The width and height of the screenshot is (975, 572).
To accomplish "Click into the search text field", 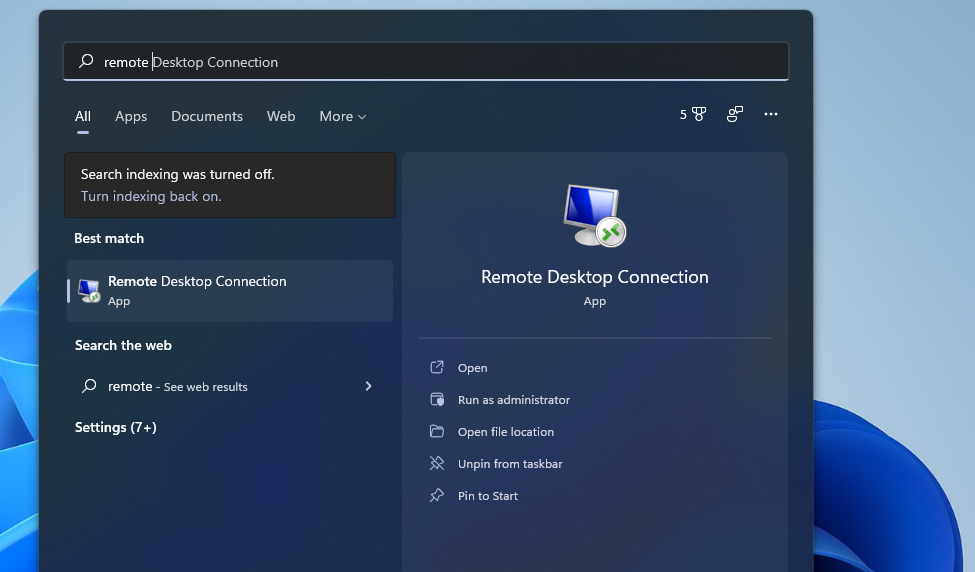I will click(450, 62).
